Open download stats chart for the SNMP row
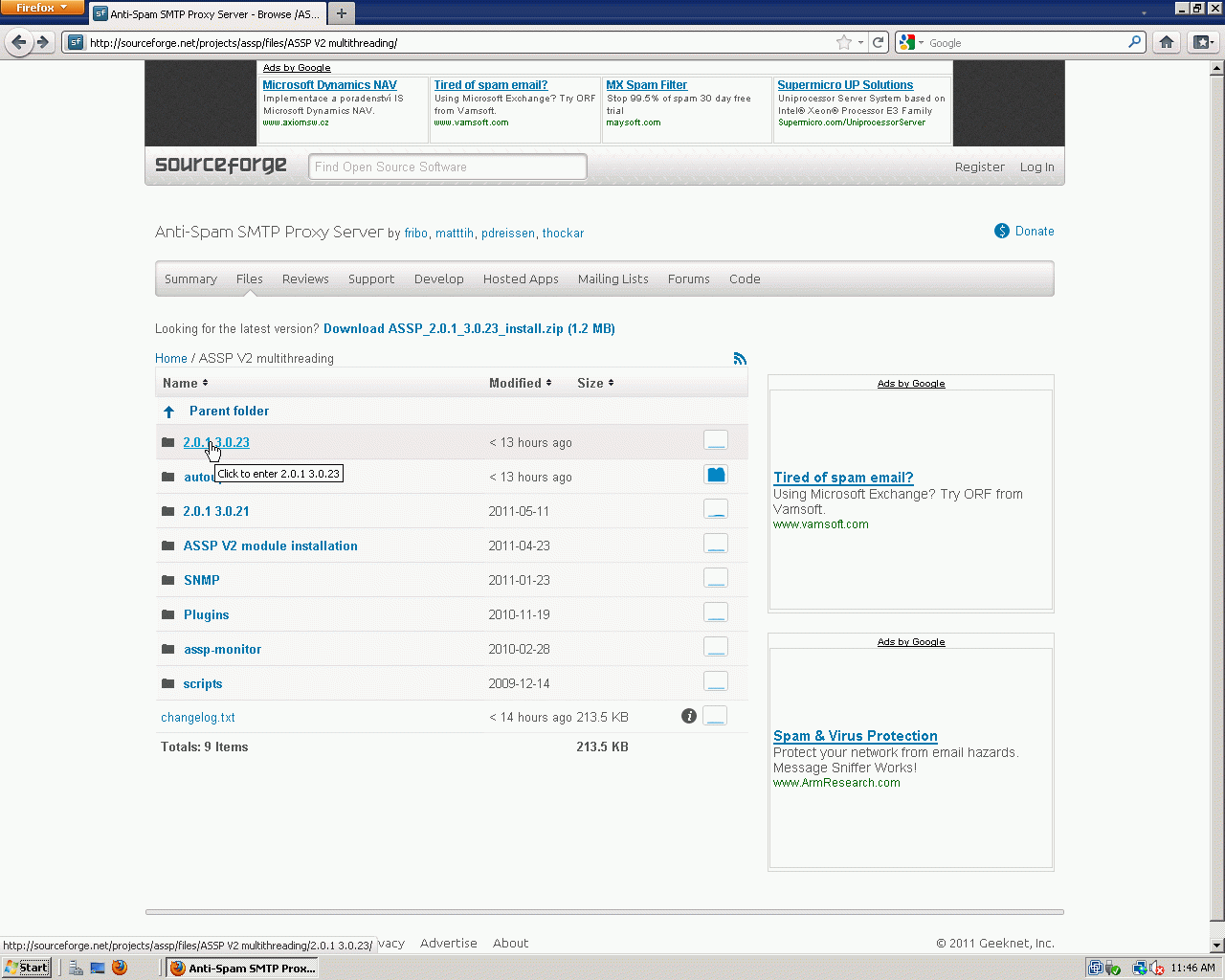1225x980 pixels. (716, 578)
